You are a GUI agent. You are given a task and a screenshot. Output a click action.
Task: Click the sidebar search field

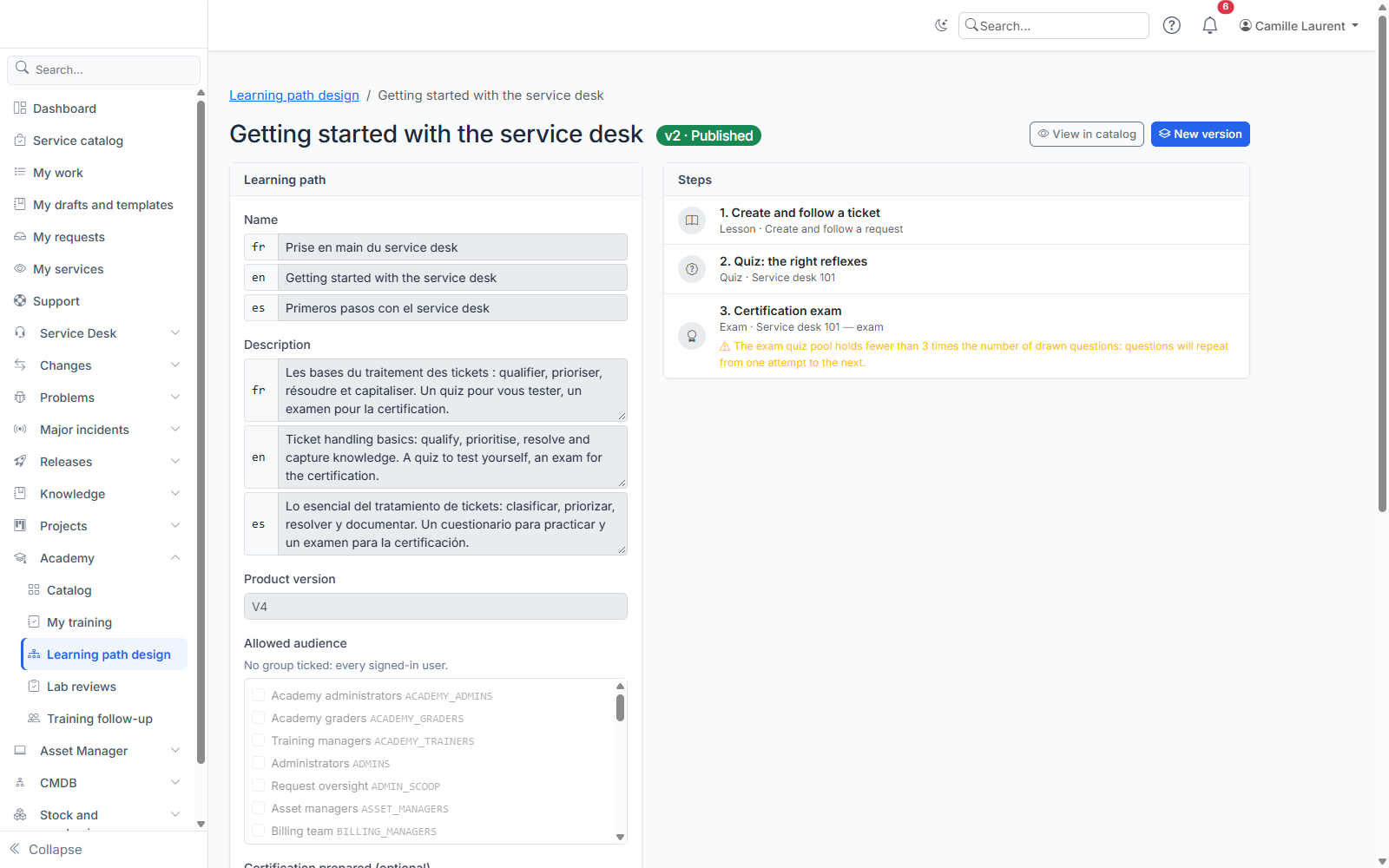point(104,69)
